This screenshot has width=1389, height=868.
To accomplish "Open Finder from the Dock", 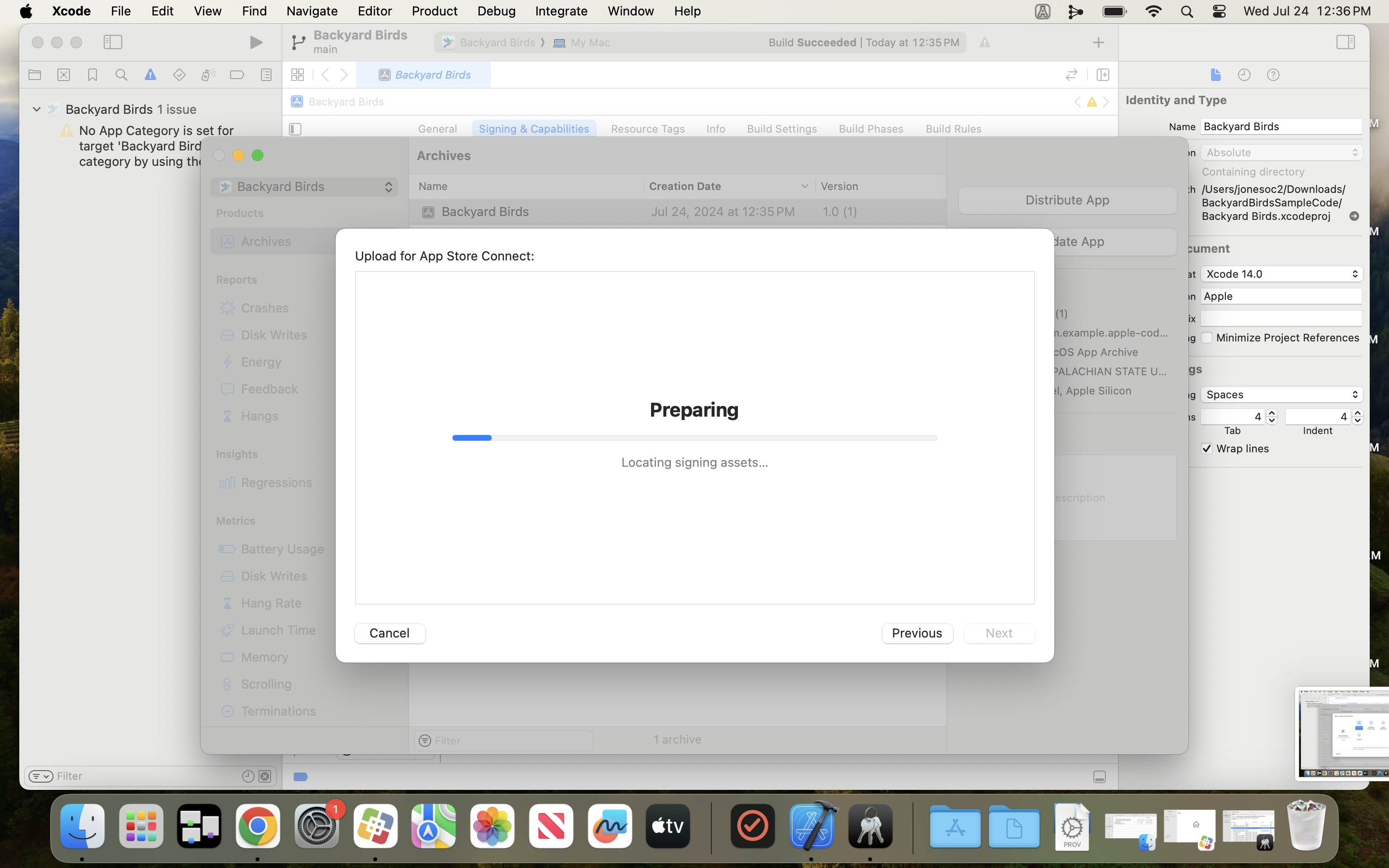I will (x=82, y=827).
